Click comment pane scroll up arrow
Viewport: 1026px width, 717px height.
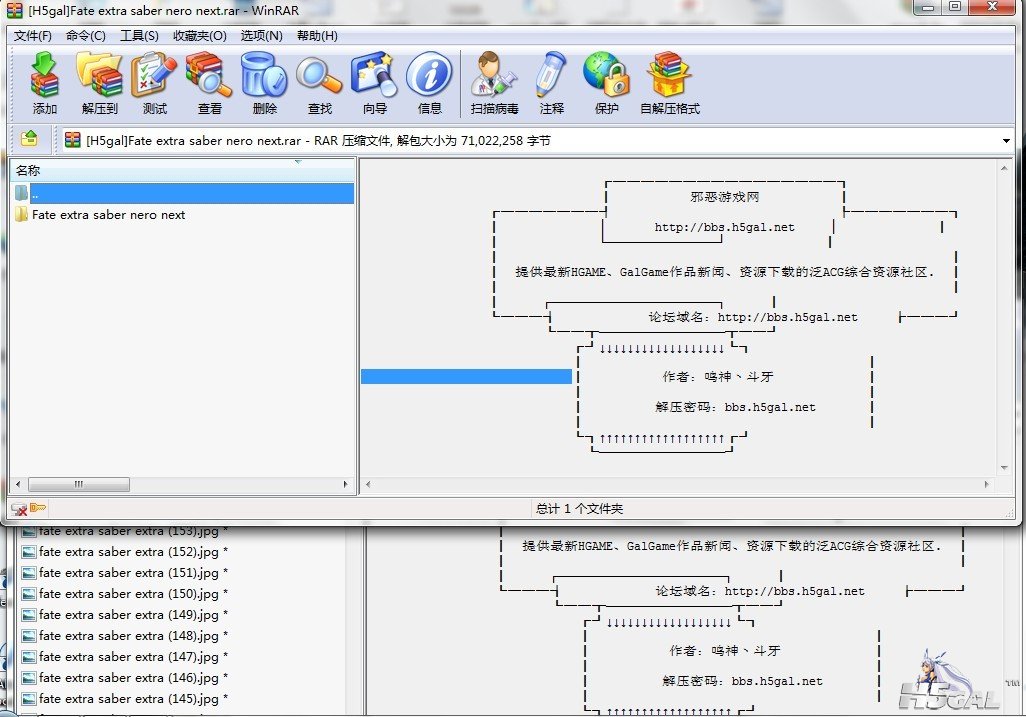[x=1004, y=168]
